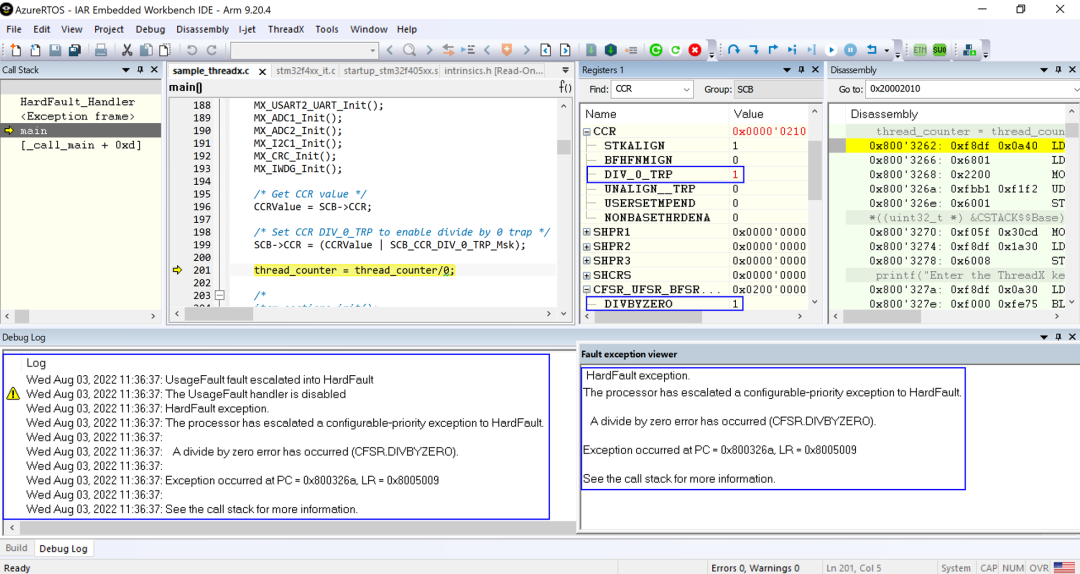This screenshot has width=1080, height=574.
Task: Click the Go (run) play icon
Action: click(831, 50)
